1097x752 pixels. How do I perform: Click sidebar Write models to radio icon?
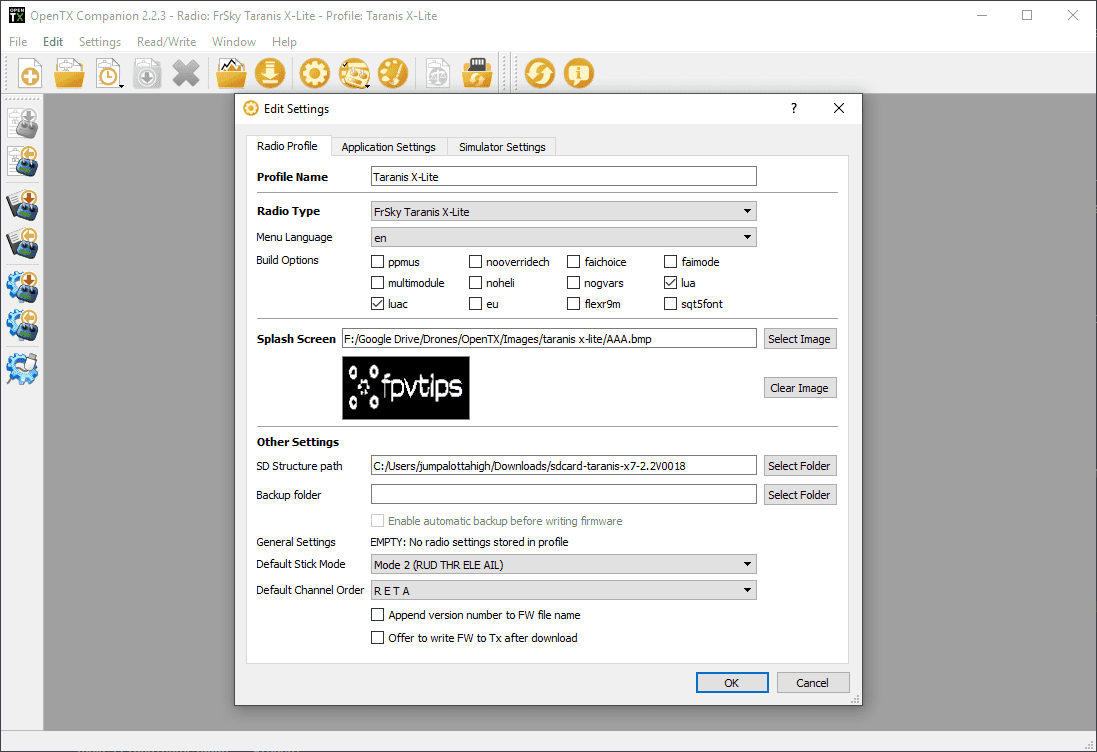(22, 123)
